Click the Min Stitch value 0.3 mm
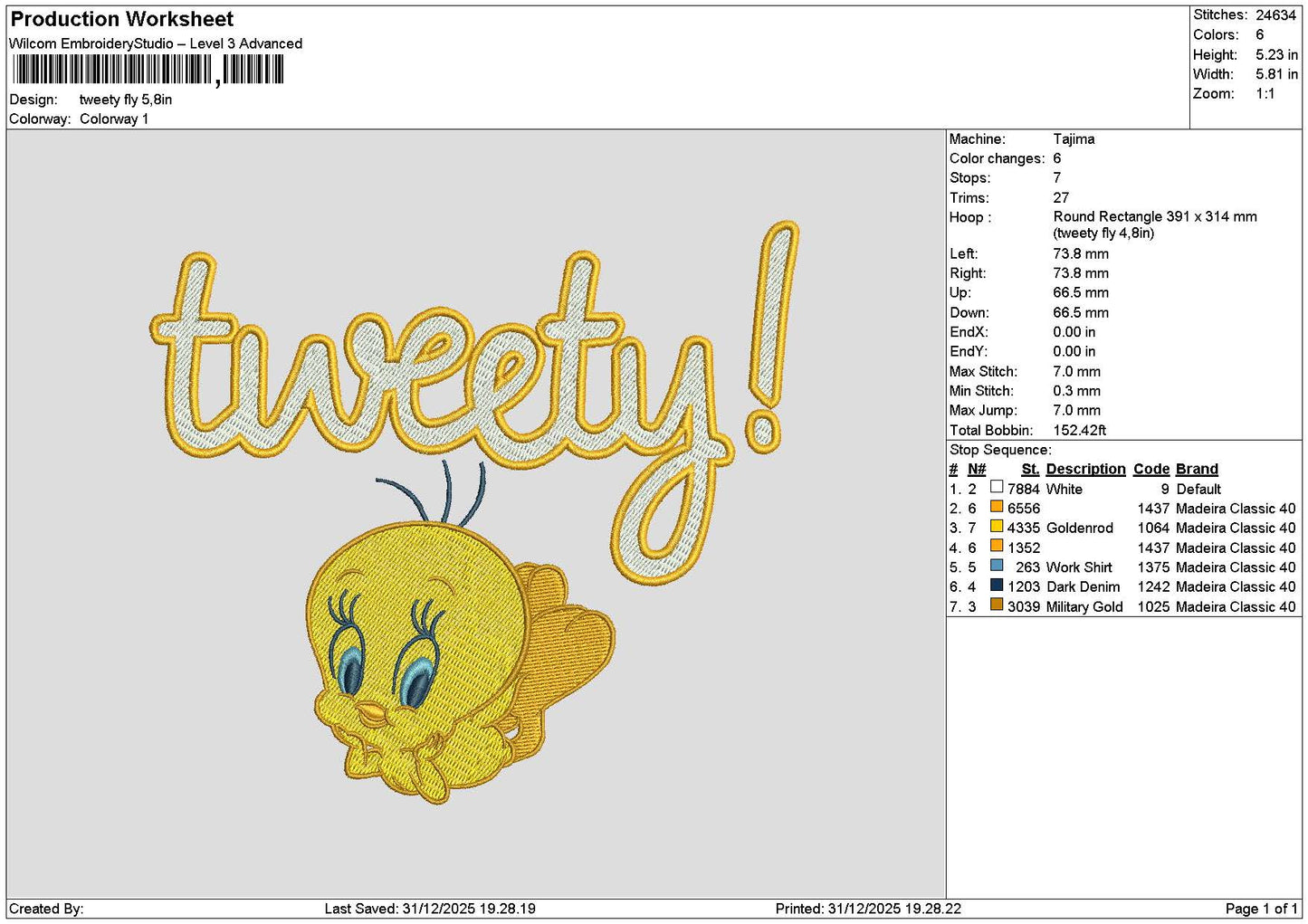 [x=1077, y=391]
